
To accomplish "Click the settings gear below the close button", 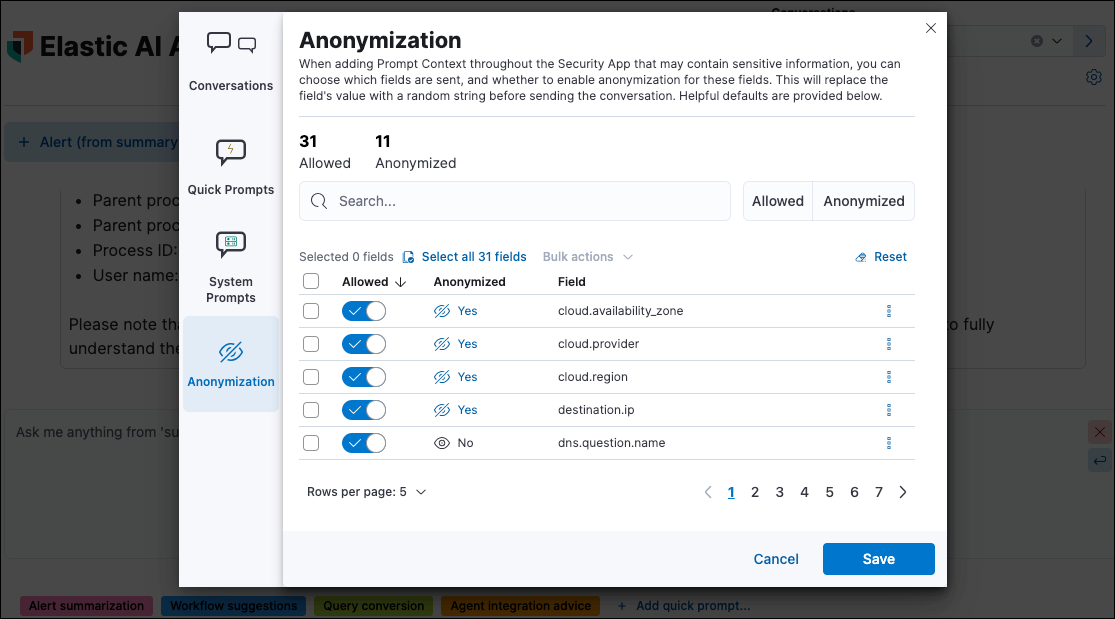I will click(x=1093, y=76).
